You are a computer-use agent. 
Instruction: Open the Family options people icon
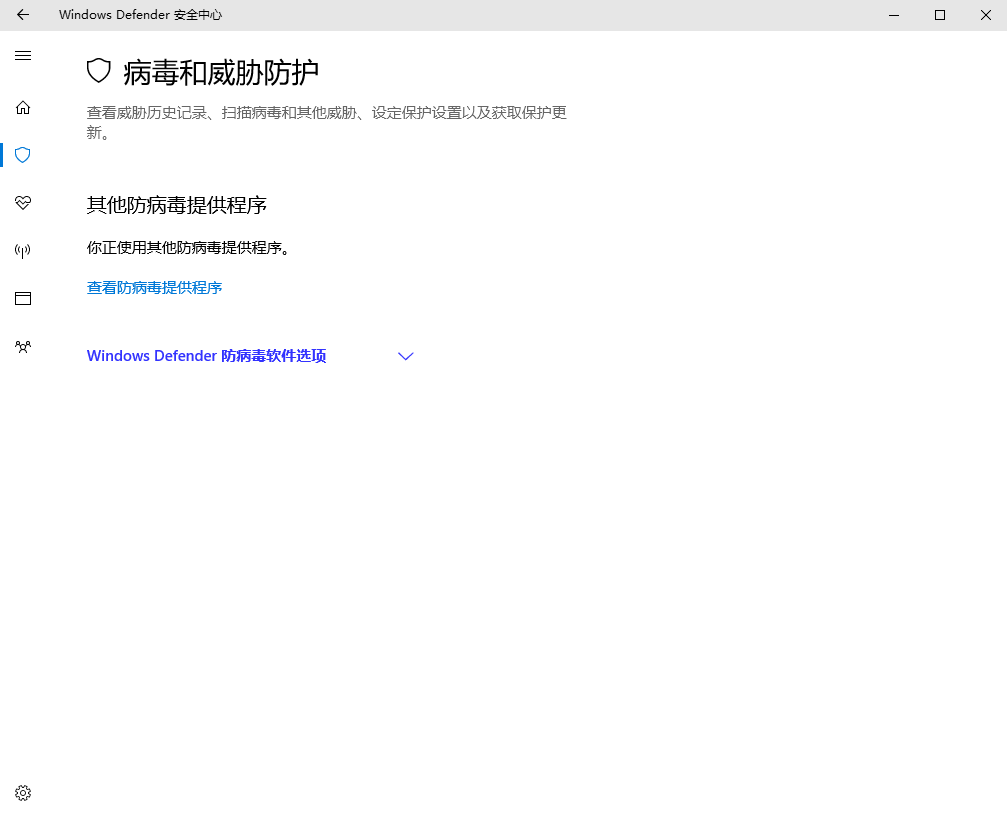[22, 346]
